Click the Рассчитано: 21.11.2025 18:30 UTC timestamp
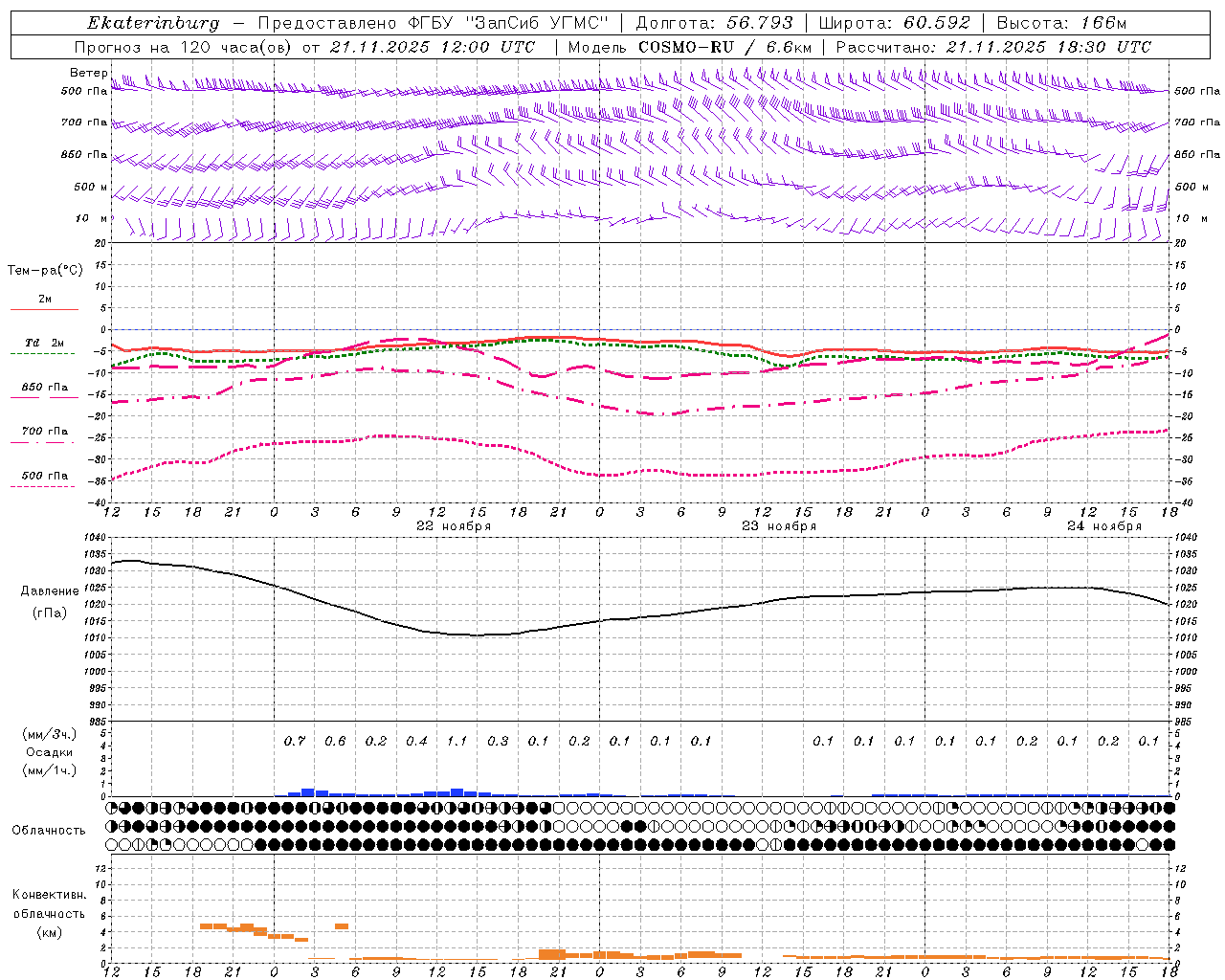Screen dimensions: 1225x980 pyautogui.click(x=993, y=47)
